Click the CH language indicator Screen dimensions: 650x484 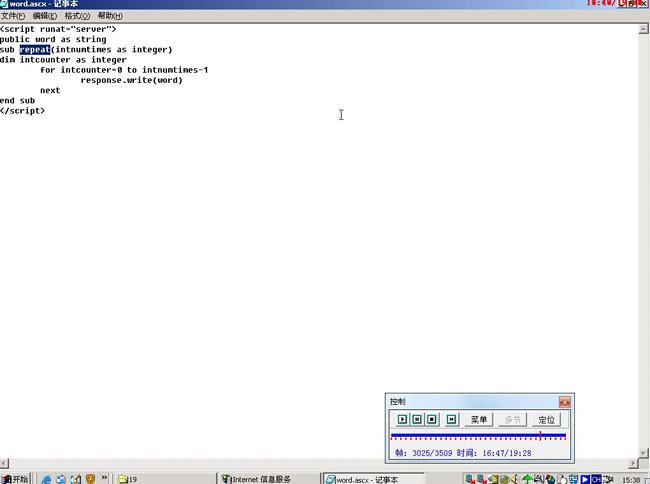(596, 479)
